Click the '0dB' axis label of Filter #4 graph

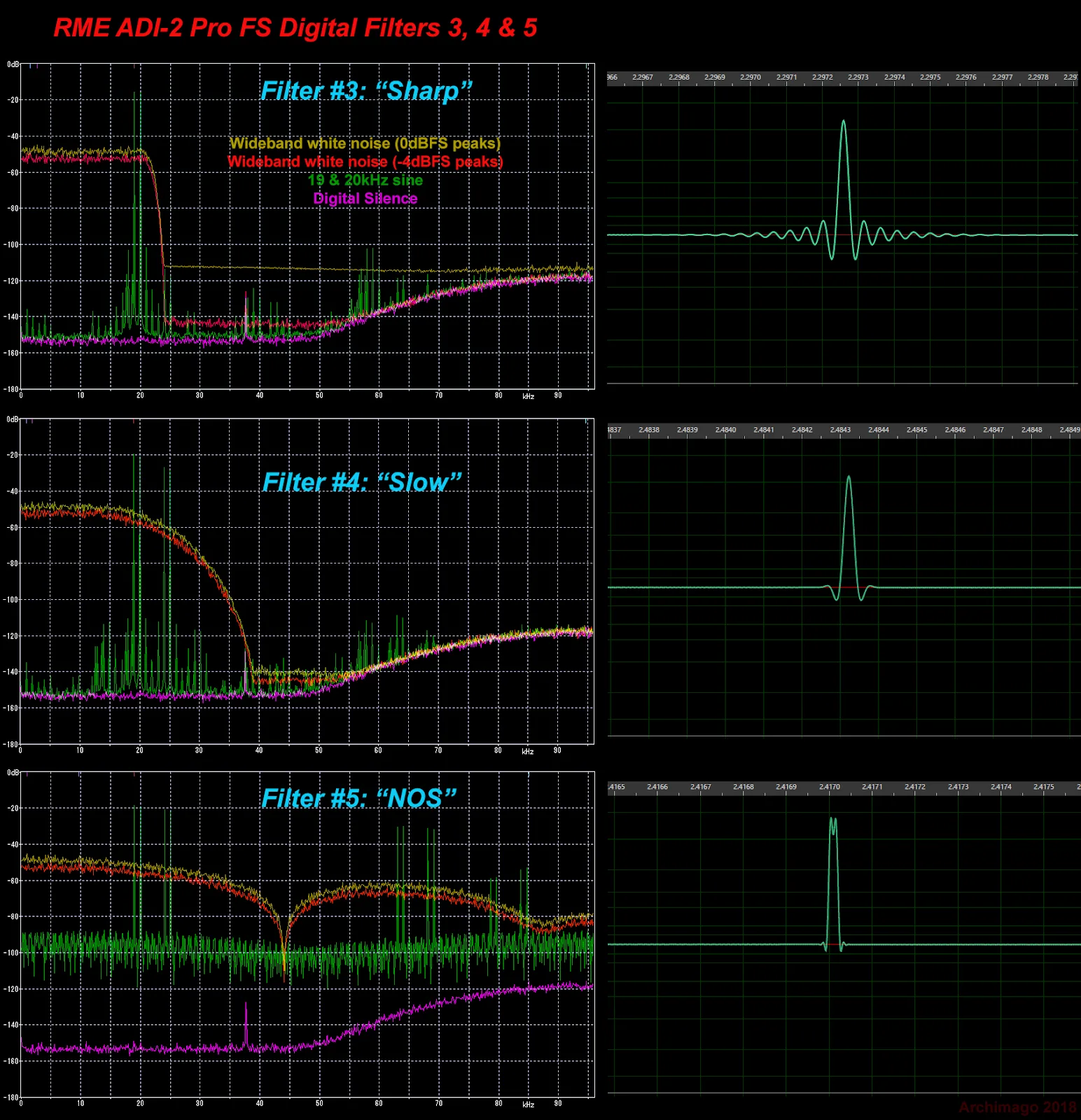pos(13,419)
